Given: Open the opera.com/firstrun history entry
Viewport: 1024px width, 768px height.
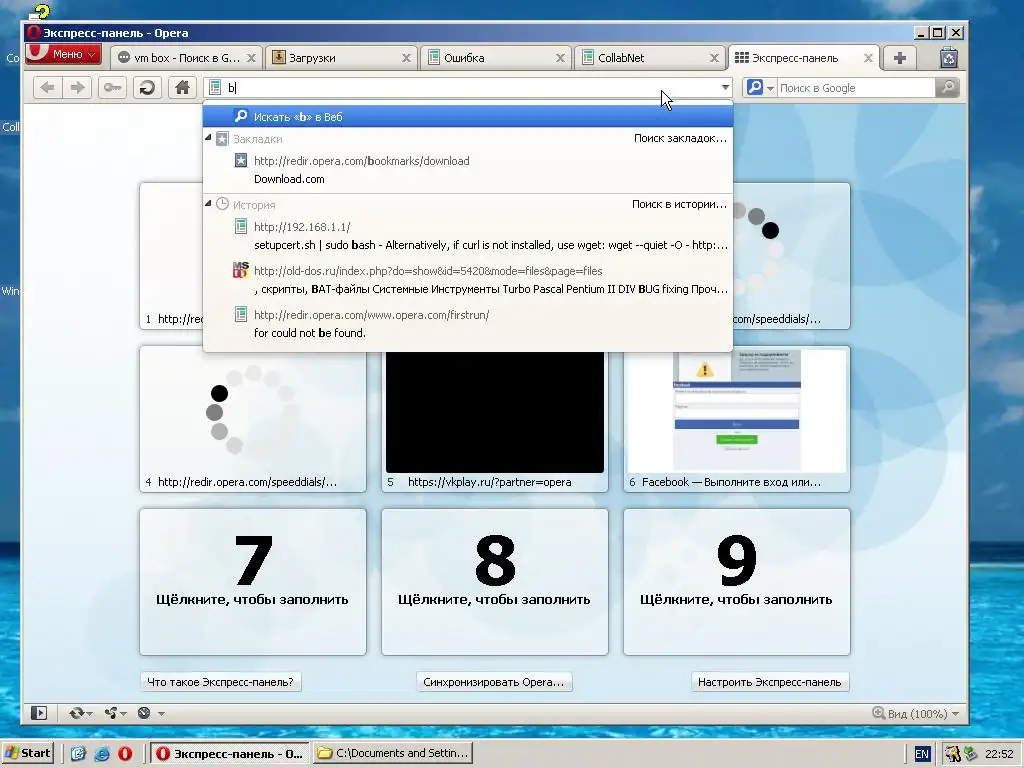Looking at the screenshot, I should pos(468,324).
